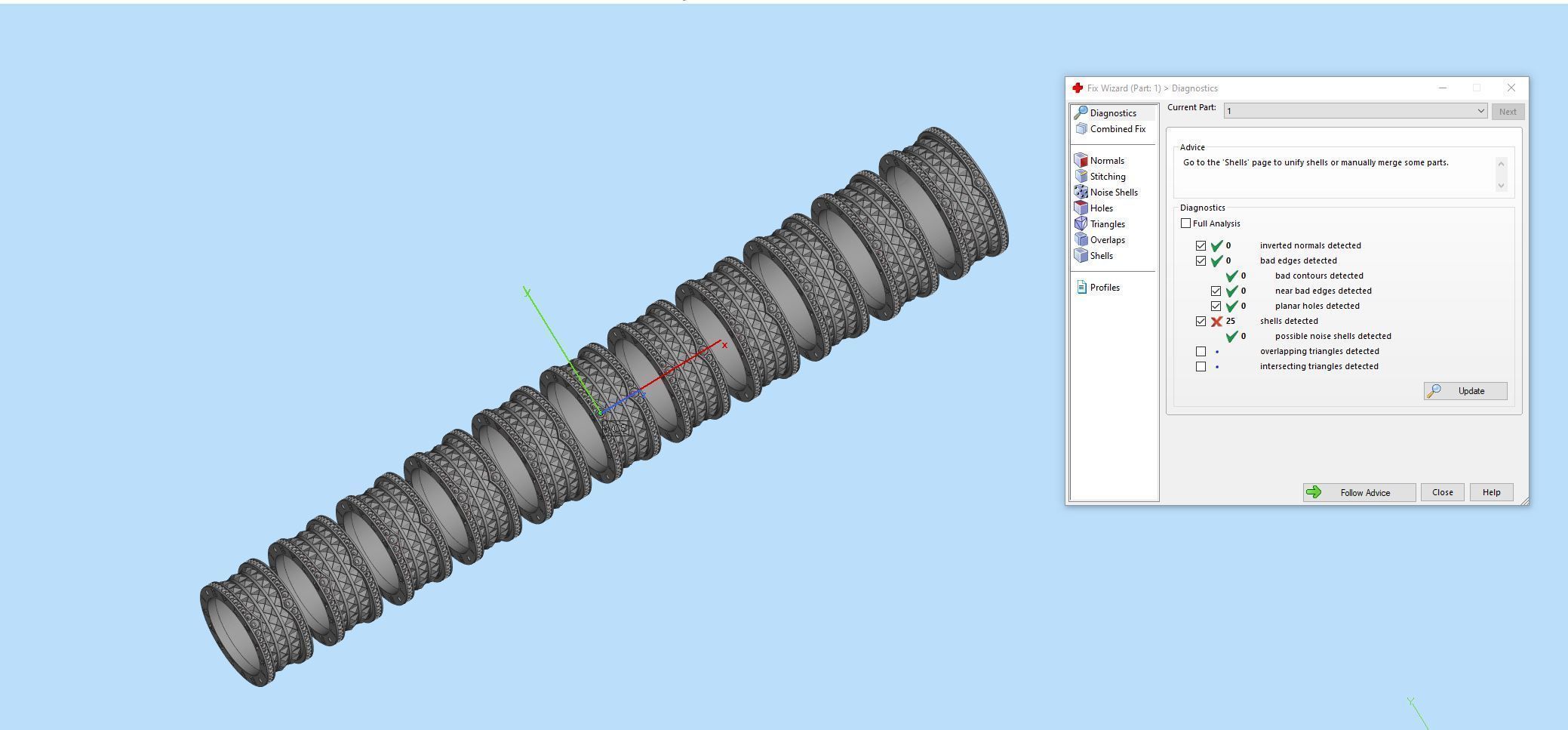Click the Follow Advice button

point(1359,492)
